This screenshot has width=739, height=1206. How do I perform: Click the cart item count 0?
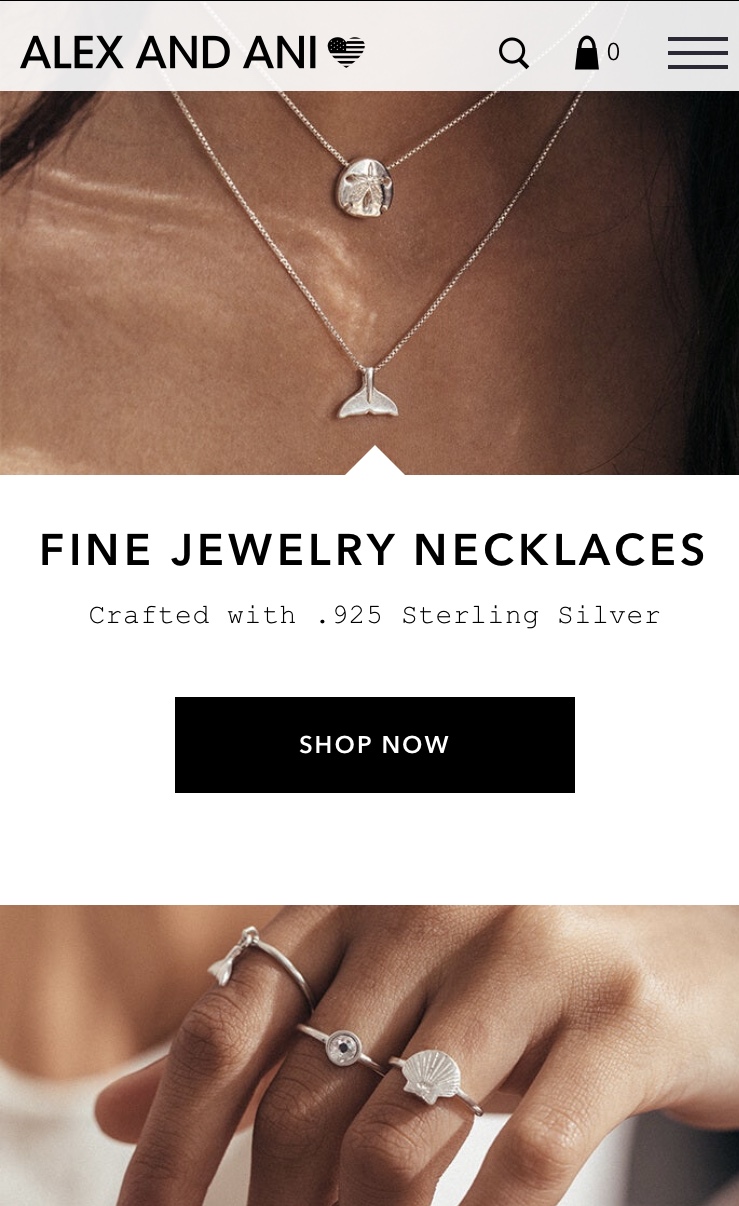pyautogui.click(x=613, y=53)
